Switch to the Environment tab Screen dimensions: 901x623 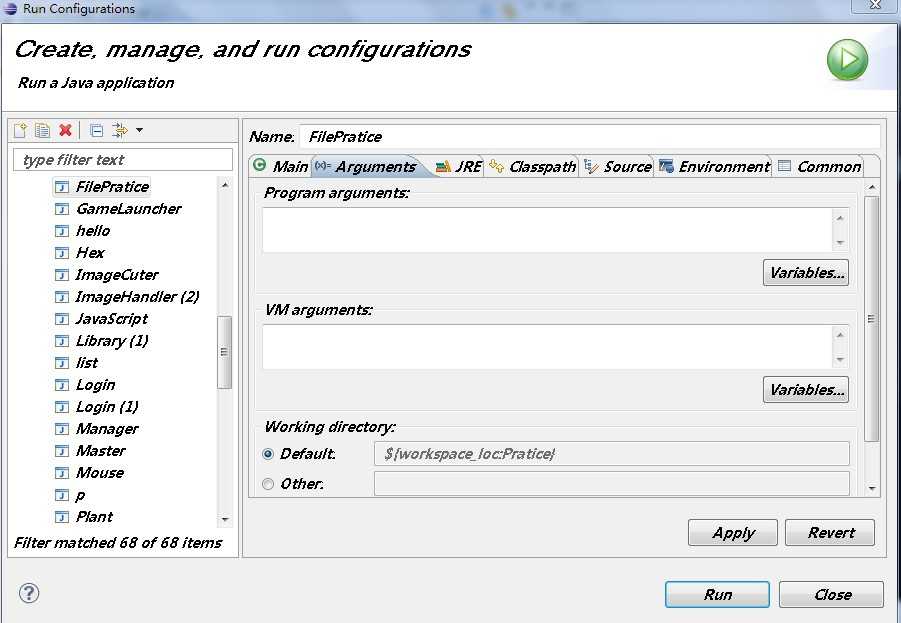click(714, 167)
